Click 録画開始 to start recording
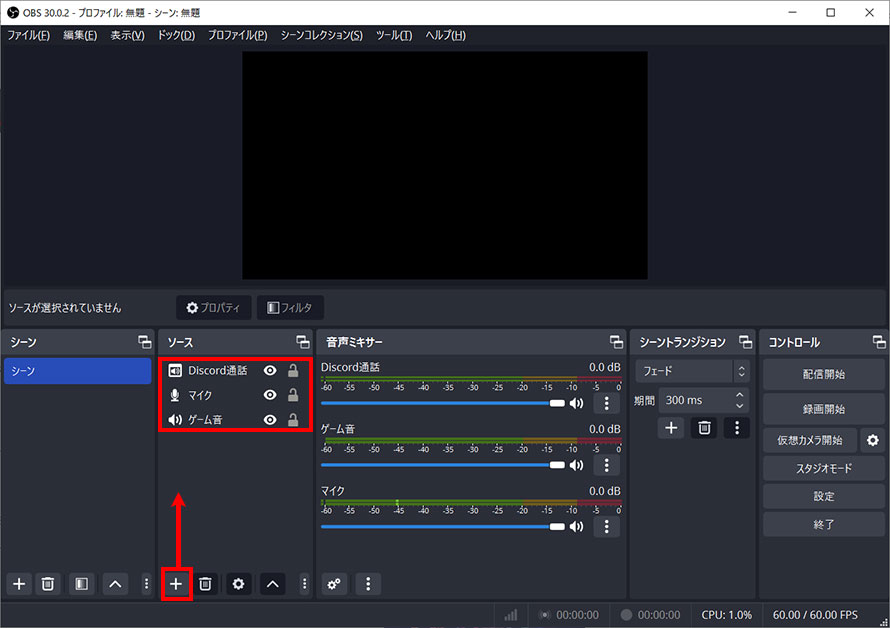Screen dimensions: 890x628 tap(824, 409)
